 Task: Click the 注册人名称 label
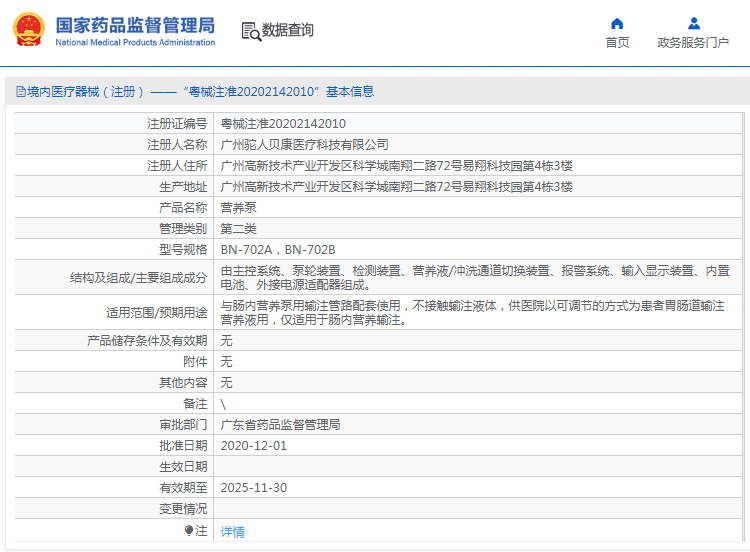pos(177,144)
